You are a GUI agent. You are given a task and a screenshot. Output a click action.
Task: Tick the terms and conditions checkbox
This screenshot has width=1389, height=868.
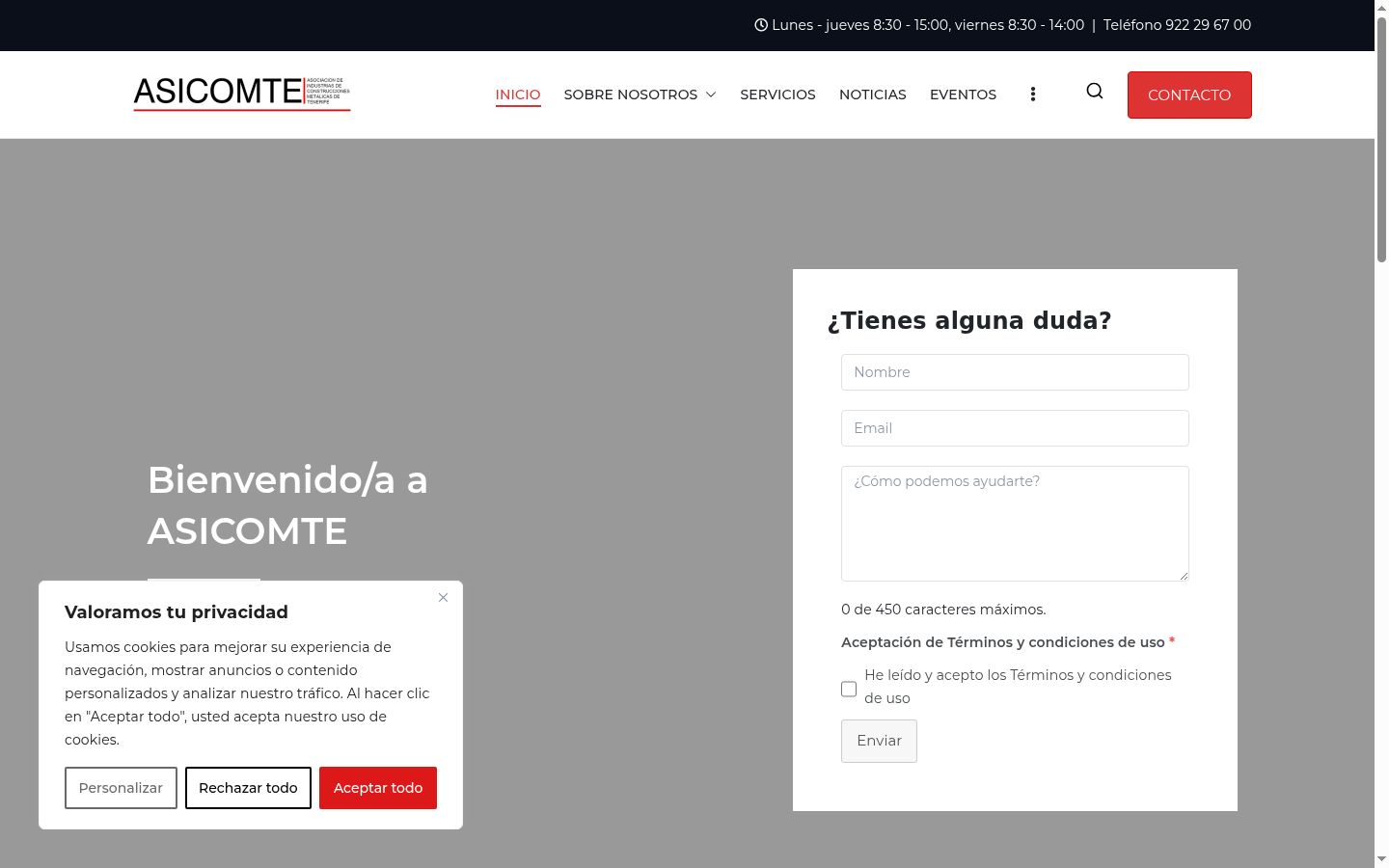click(849, 689)
